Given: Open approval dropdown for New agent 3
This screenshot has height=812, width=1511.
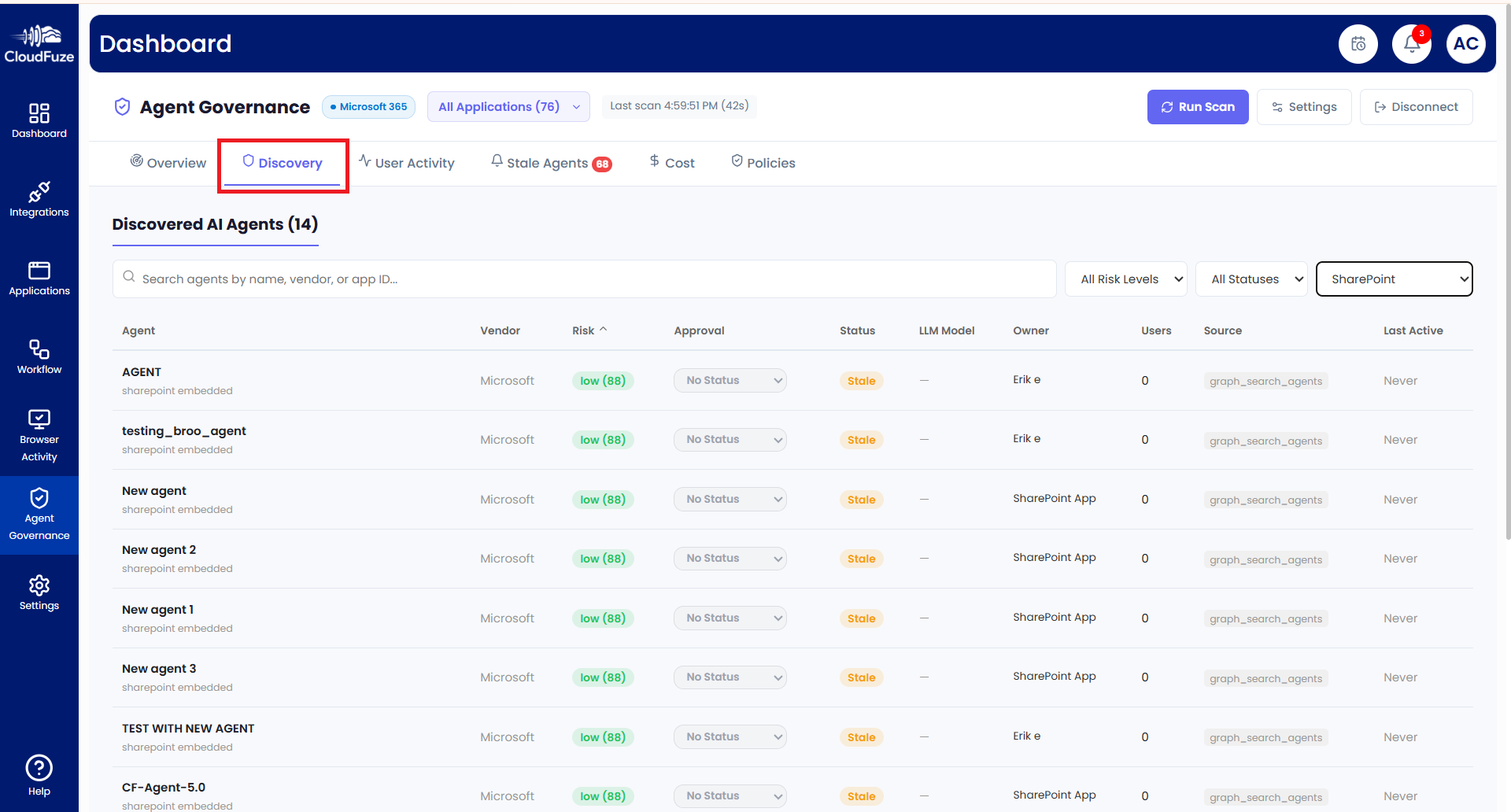Looking at the screenshot, I should (x=730, y=677).
